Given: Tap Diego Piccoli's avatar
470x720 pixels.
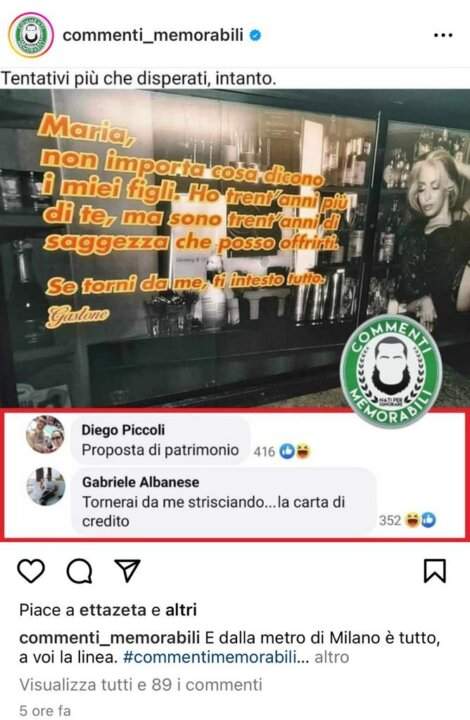Looking at the screenshot, I should coord(45,434).
